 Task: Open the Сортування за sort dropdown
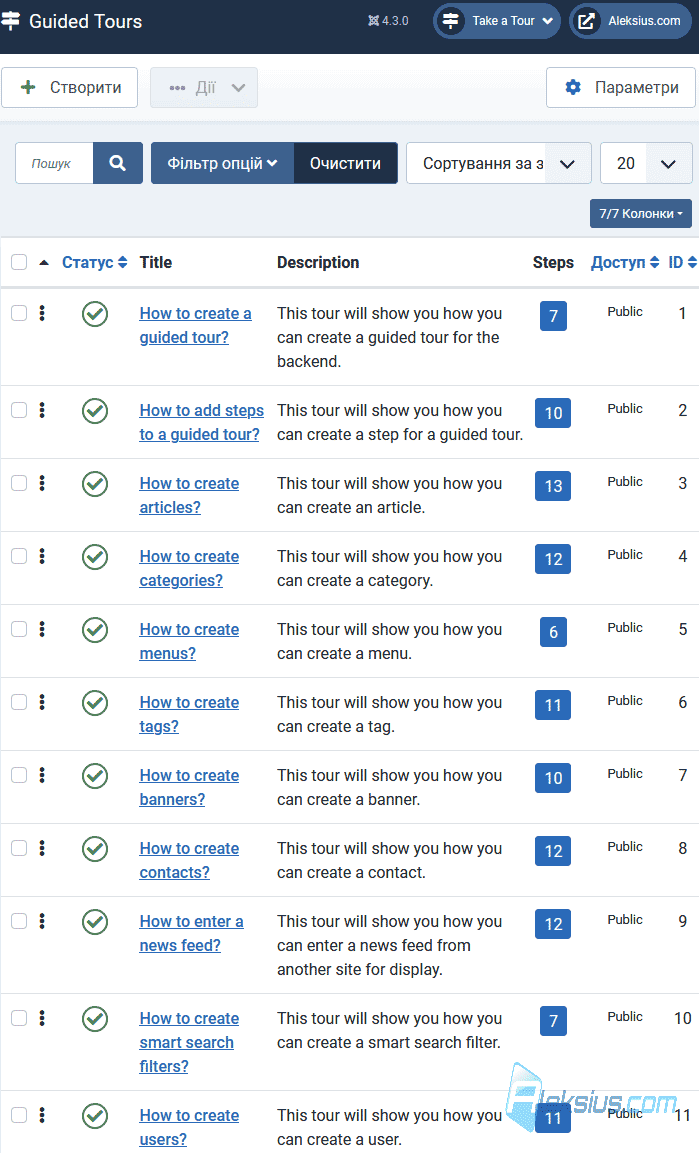point(498,163)
